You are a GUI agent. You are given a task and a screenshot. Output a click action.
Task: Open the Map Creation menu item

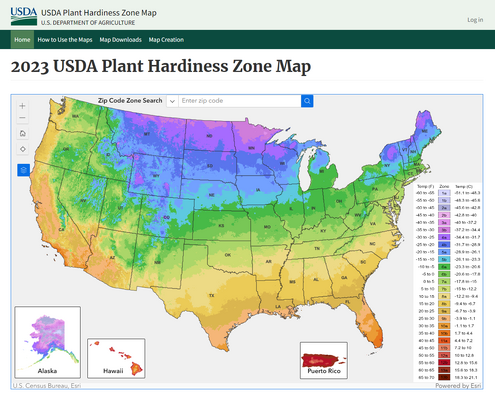[x=166, y=40]
